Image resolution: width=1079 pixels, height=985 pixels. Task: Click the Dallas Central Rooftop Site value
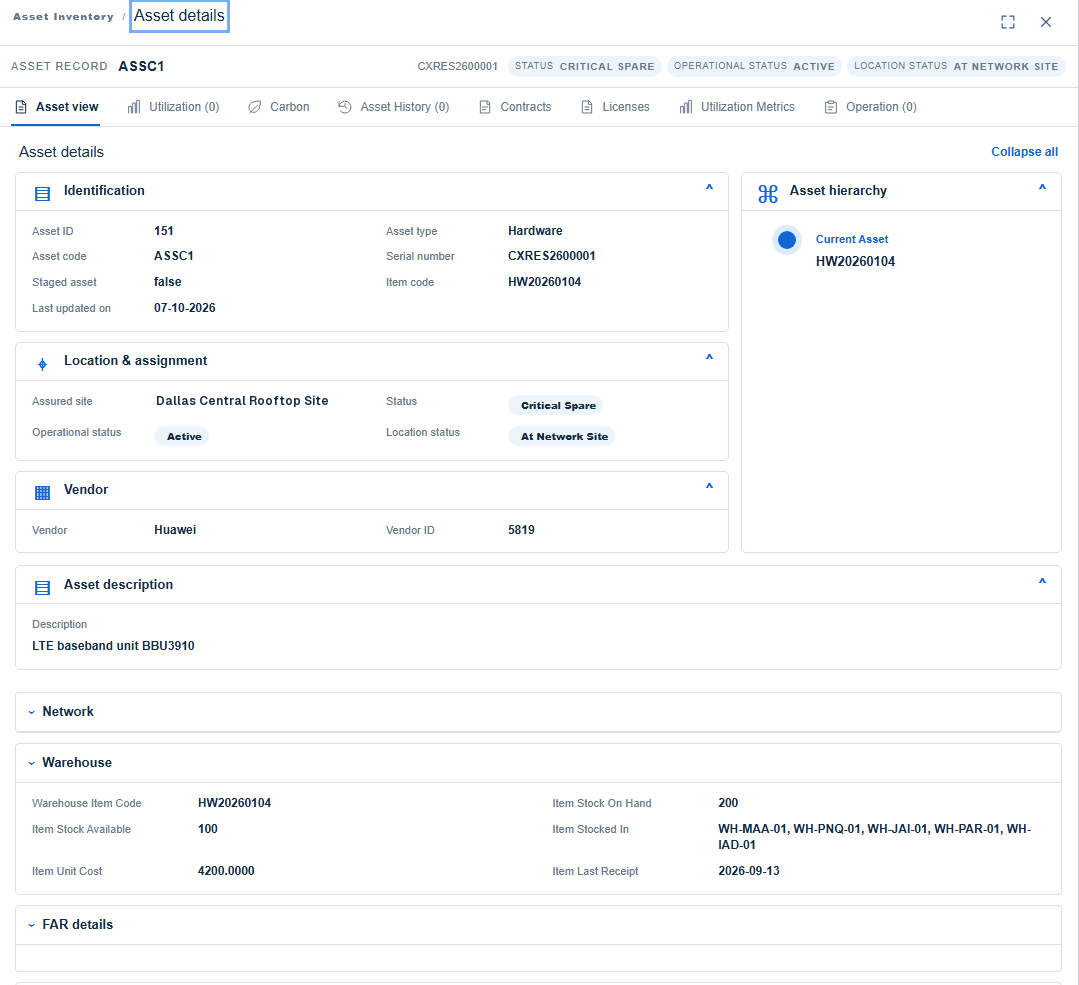tap(242, 401)
